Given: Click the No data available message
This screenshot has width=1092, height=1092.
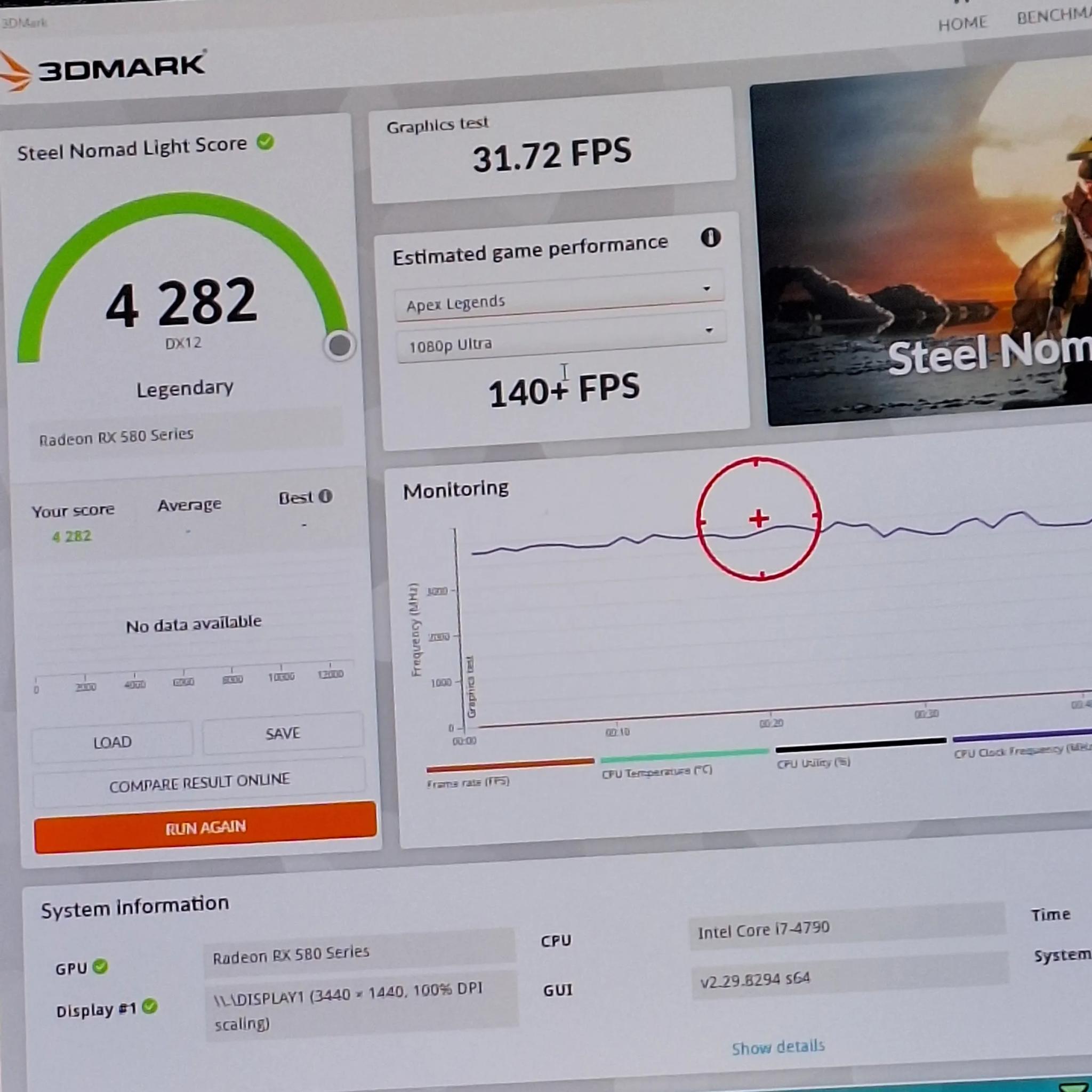Looking at the screenshot, I should tap(194, 624).
